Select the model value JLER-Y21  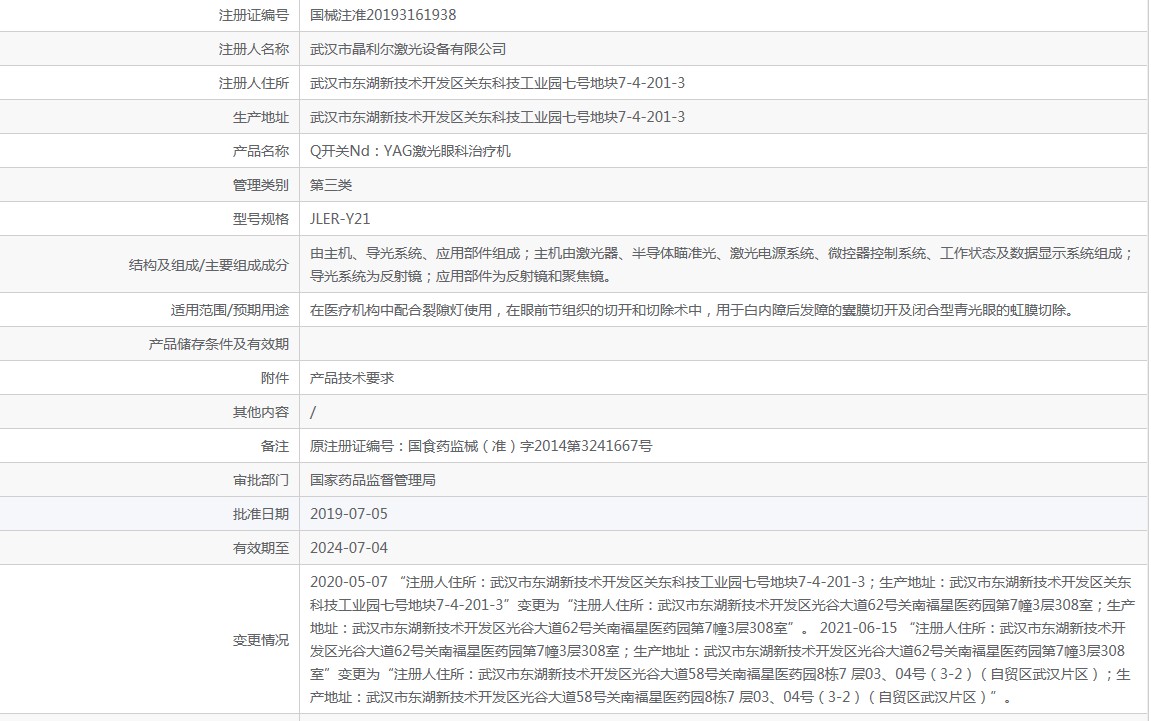(x=340, y=219)
